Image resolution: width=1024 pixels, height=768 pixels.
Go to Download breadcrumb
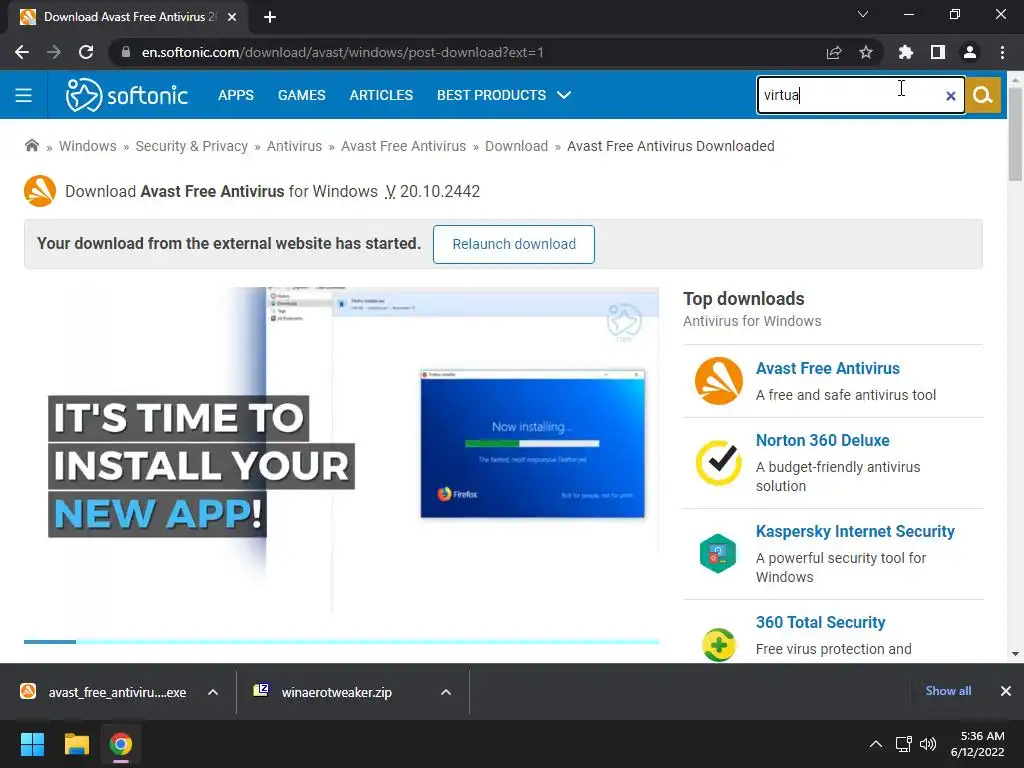[x=517, y=146]
